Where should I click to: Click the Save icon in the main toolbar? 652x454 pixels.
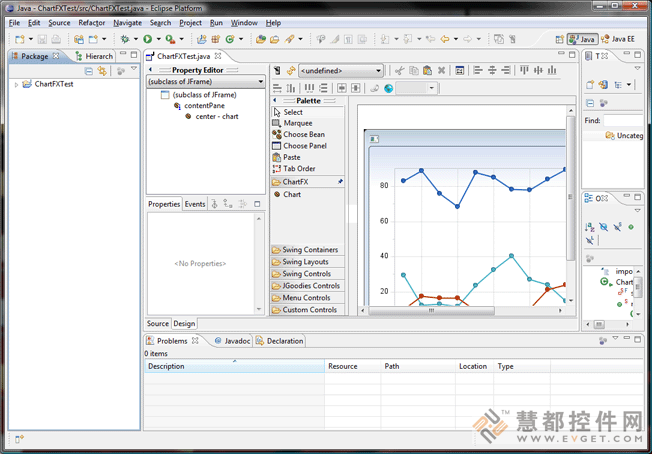pos(42,39)
